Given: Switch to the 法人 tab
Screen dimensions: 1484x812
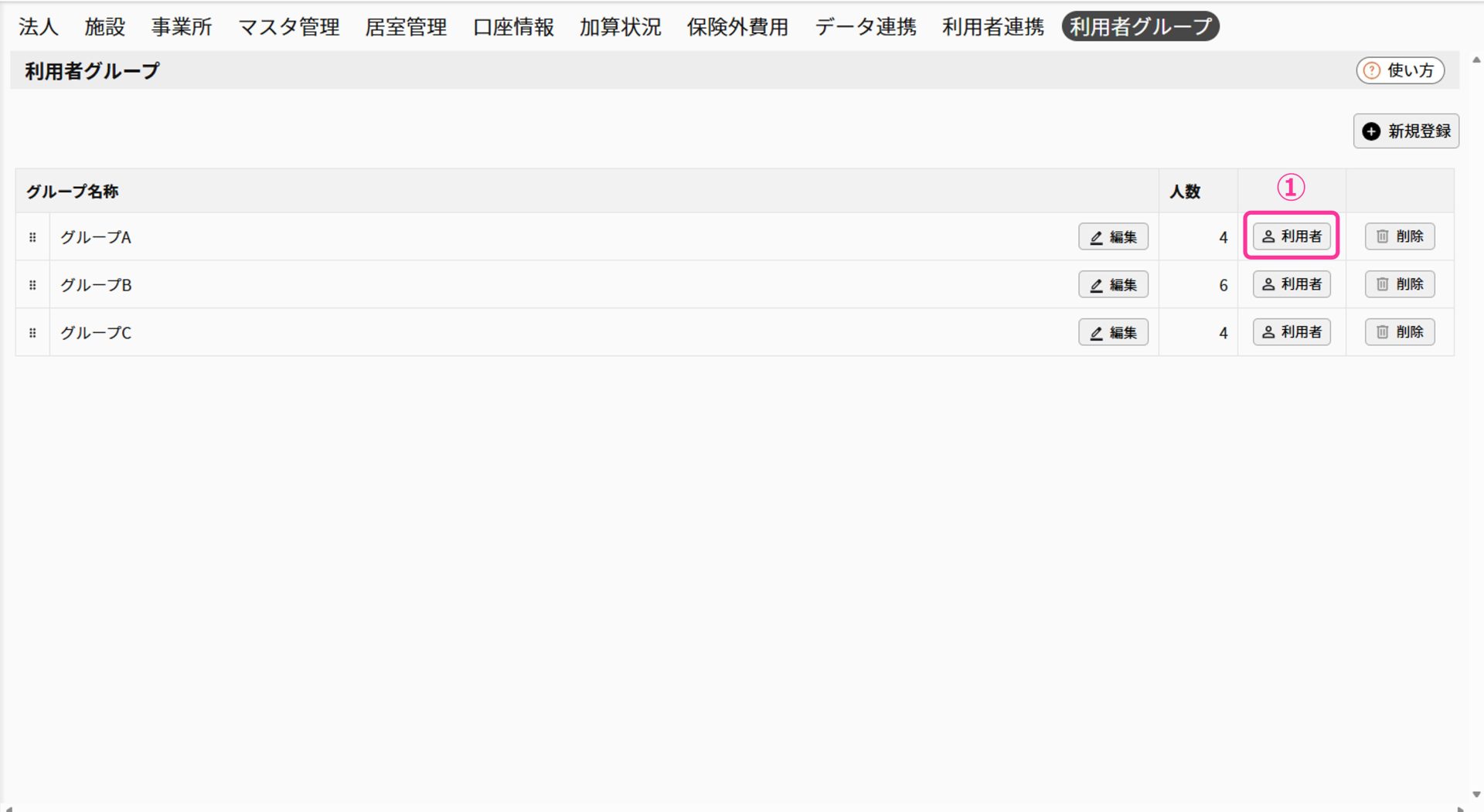Looking at the screenshot, I should click(39, 27).
